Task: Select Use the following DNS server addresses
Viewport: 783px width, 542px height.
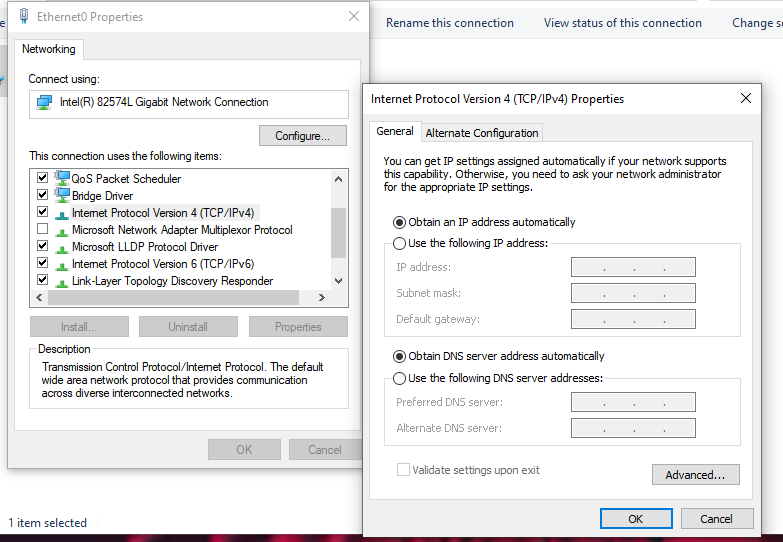Action: tap(400, 378)
